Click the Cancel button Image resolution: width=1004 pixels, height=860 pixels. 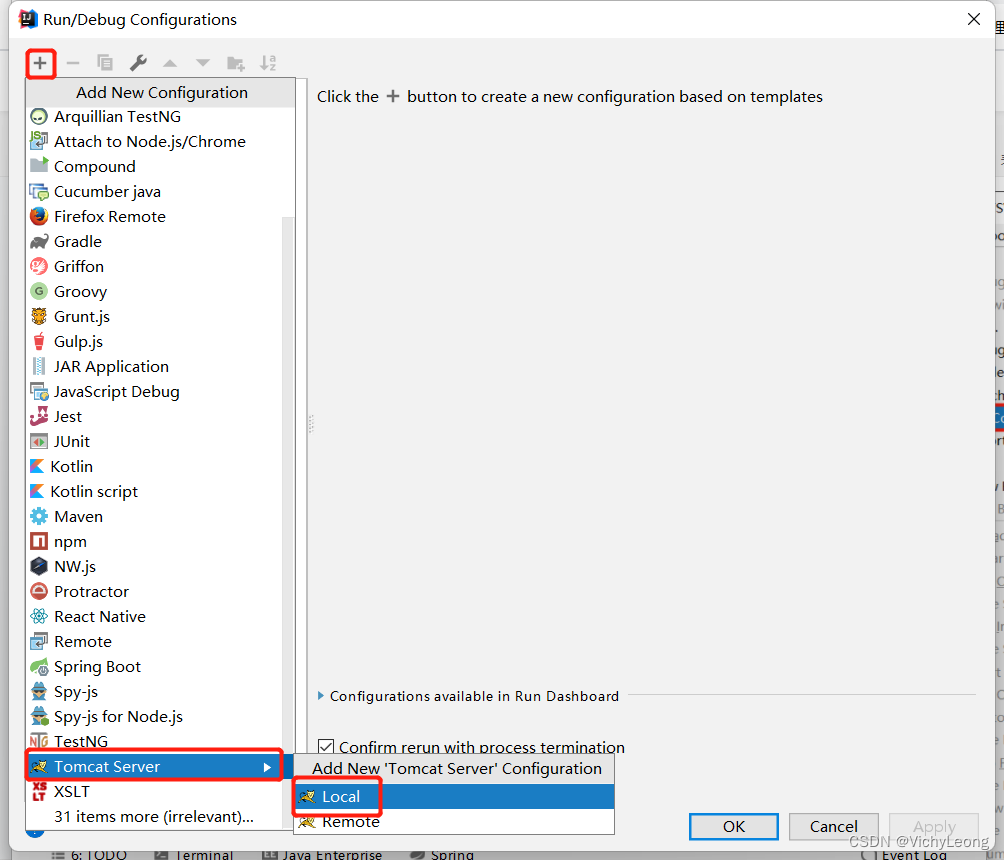(x=833, y=827)
